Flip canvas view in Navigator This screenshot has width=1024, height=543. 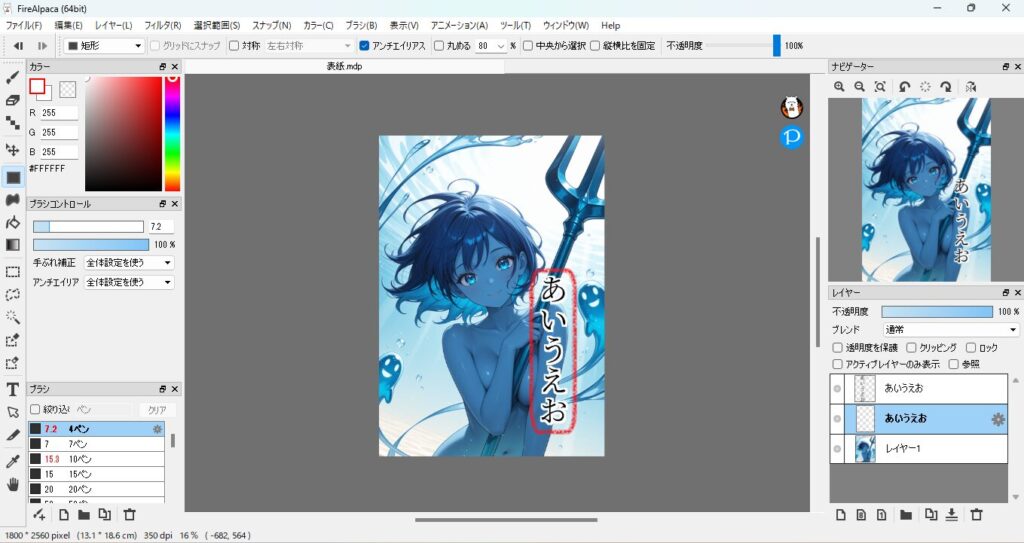click(970, 86)
